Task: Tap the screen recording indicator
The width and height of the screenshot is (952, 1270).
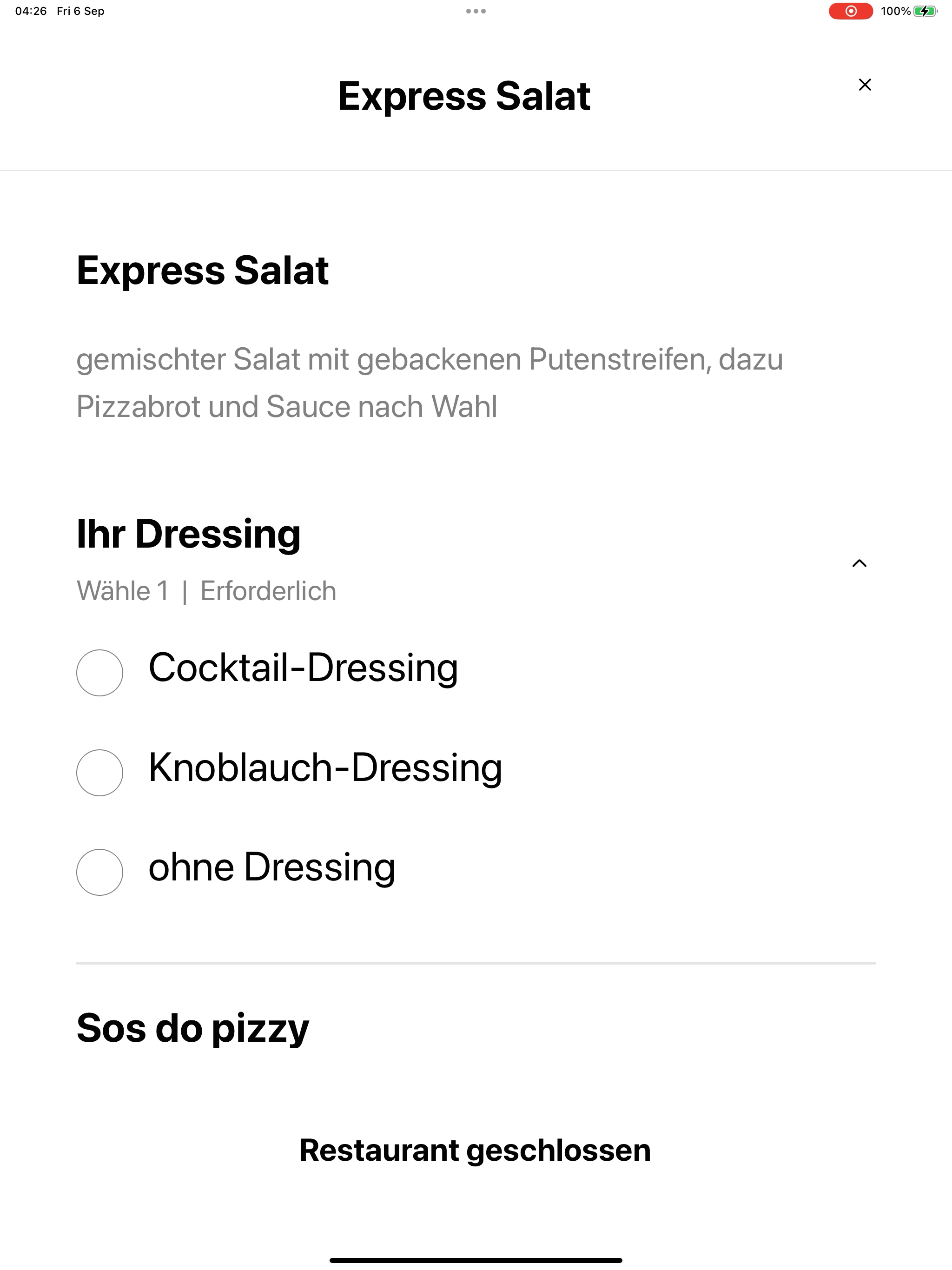Action: pos(850,11)
